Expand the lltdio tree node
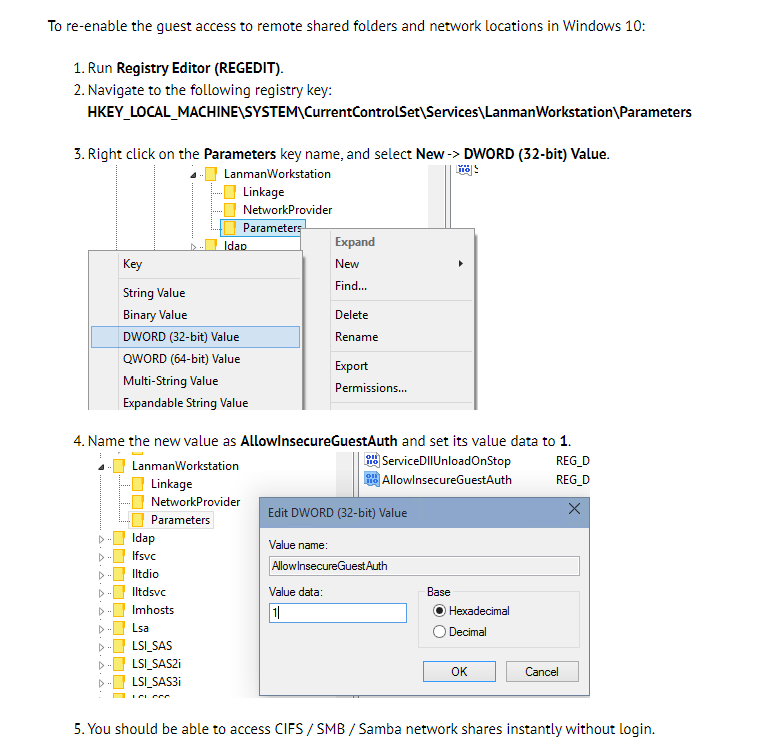783x755 pixels. (101, 575)
